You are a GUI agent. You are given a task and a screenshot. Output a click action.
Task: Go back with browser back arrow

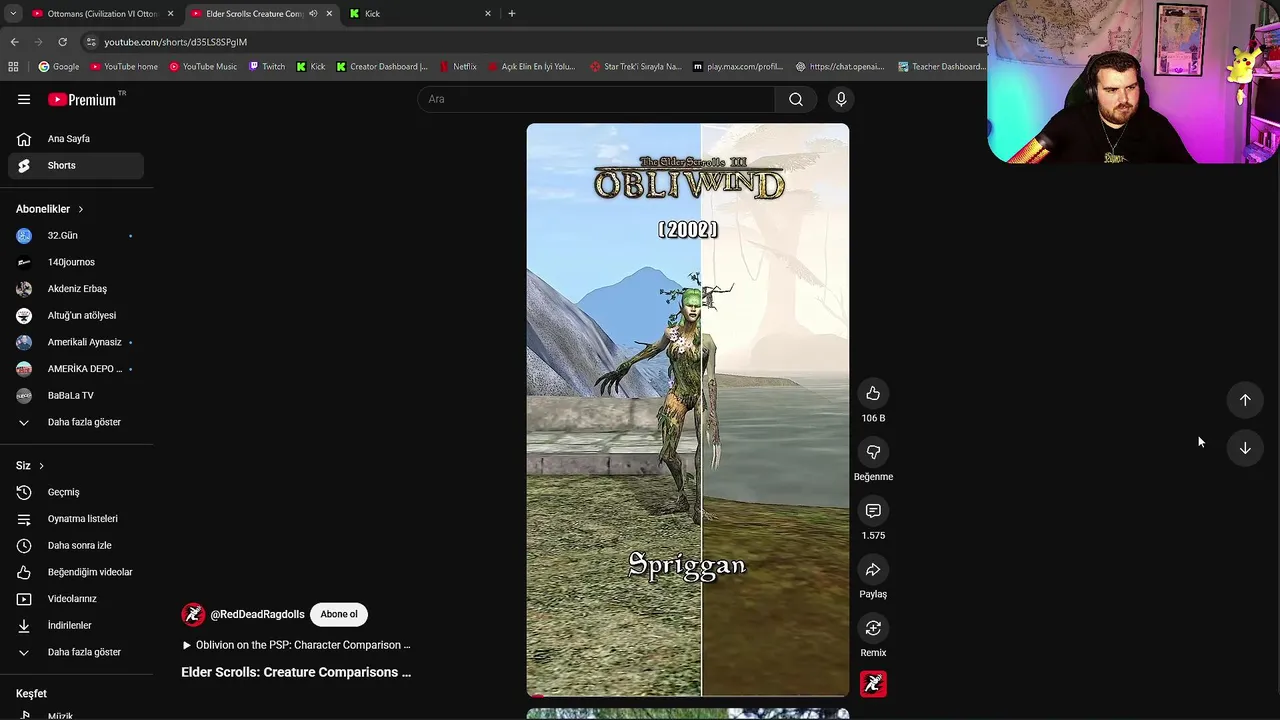[x=14, y=42]
